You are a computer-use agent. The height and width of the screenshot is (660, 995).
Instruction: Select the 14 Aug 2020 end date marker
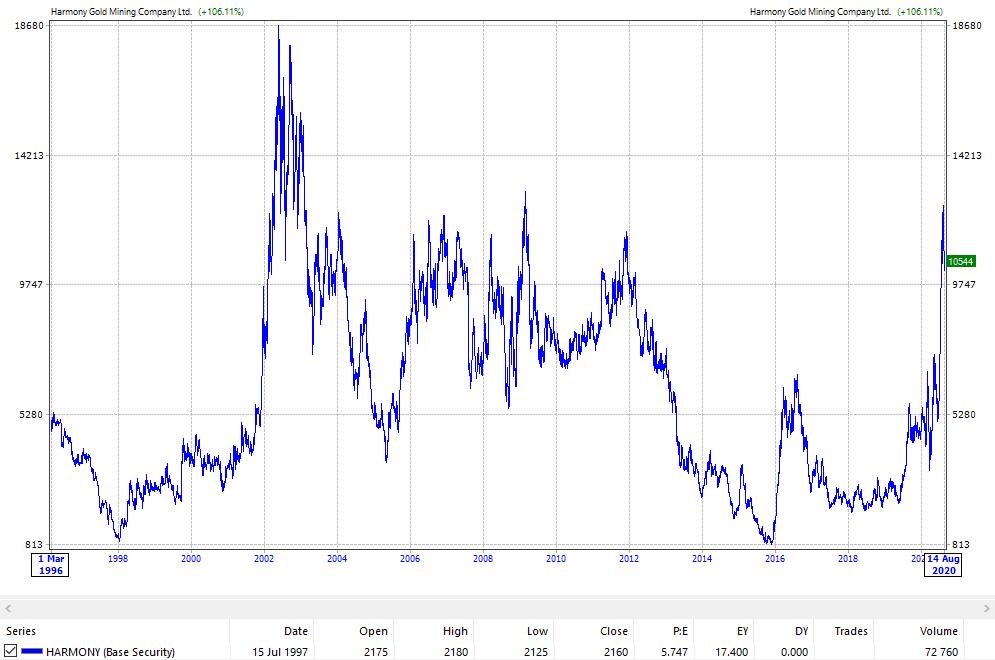pyautogui.click(x=942, y=565)
